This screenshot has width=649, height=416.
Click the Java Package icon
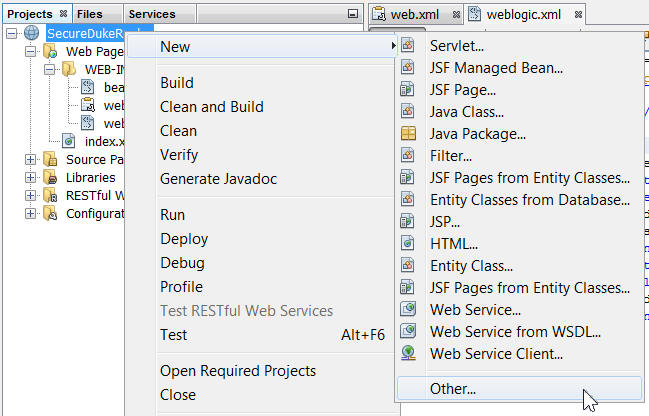point(408,134)
